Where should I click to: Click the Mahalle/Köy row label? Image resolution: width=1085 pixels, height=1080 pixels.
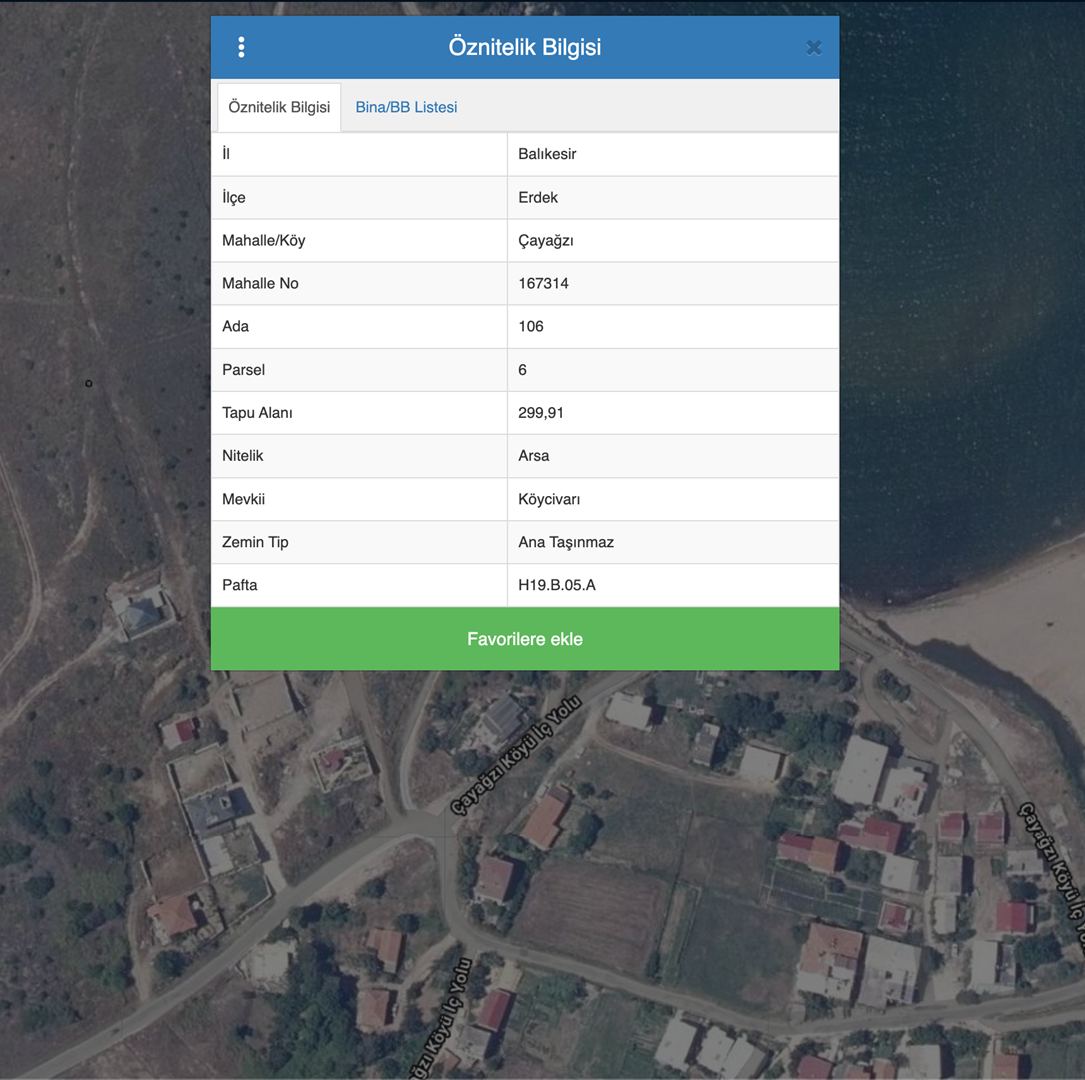pos(264,240)
